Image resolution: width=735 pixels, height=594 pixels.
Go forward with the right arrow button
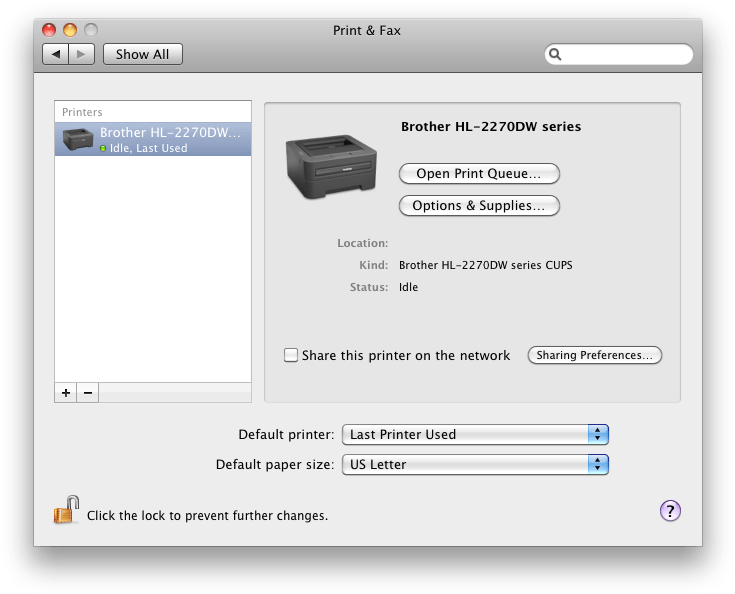[x=81, y=54]
